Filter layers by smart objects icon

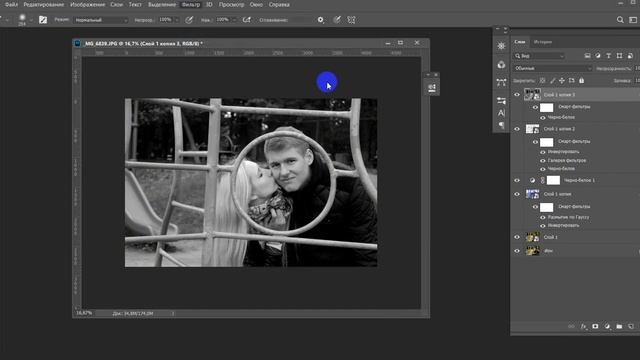[630, 56]
